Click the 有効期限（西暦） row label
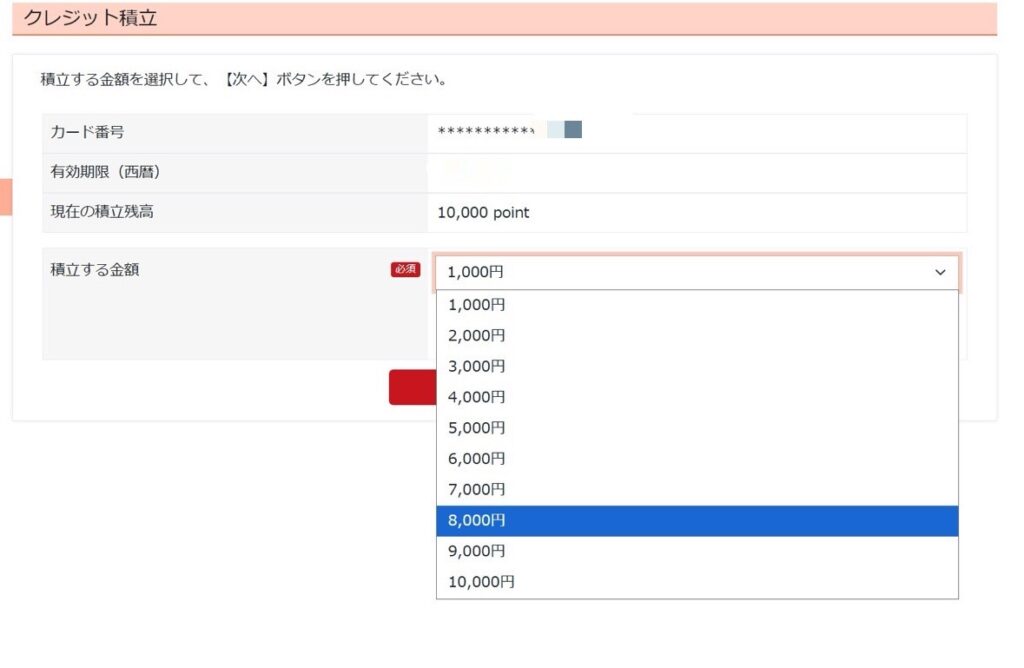 click(106, 172)
